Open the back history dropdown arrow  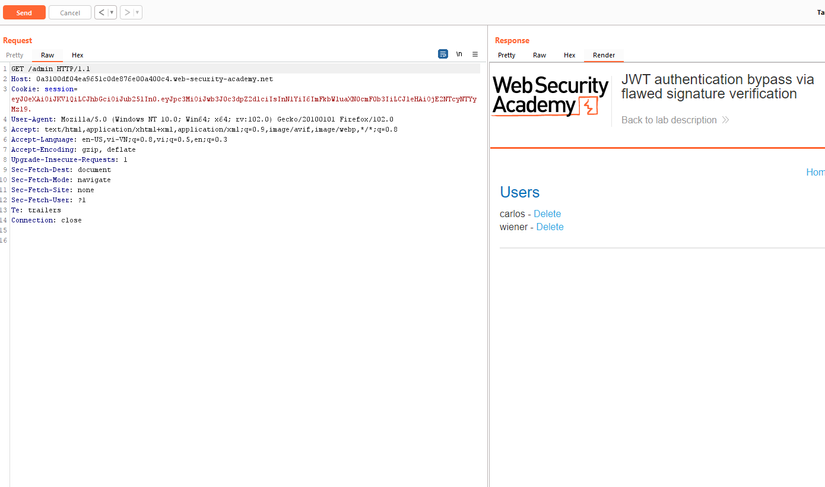(x=112, y=13)
